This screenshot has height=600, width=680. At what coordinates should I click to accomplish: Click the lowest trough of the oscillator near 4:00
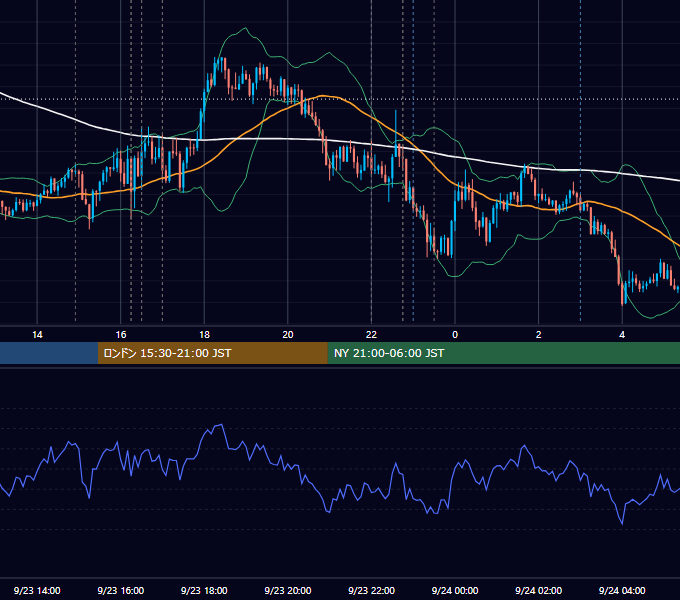tap(622, 524)
